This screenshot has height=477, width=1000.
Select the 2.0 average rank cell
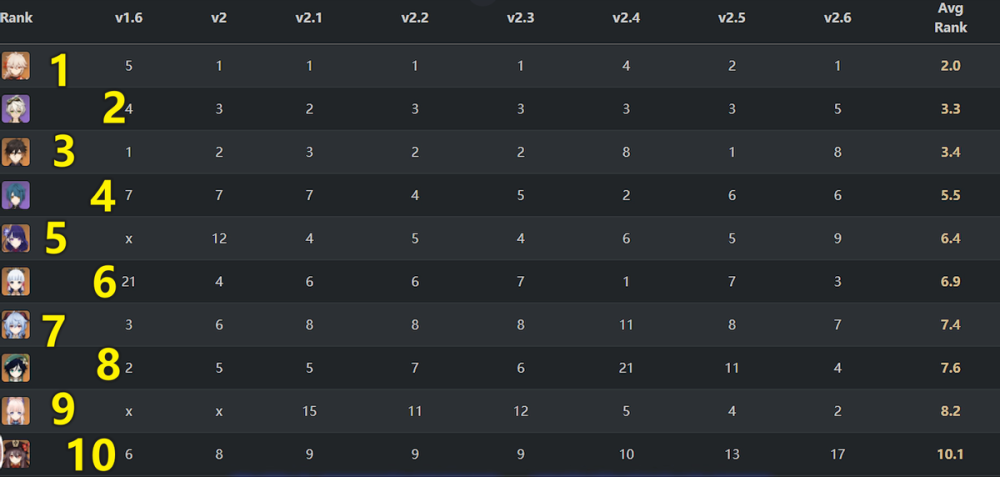point(950,66)
